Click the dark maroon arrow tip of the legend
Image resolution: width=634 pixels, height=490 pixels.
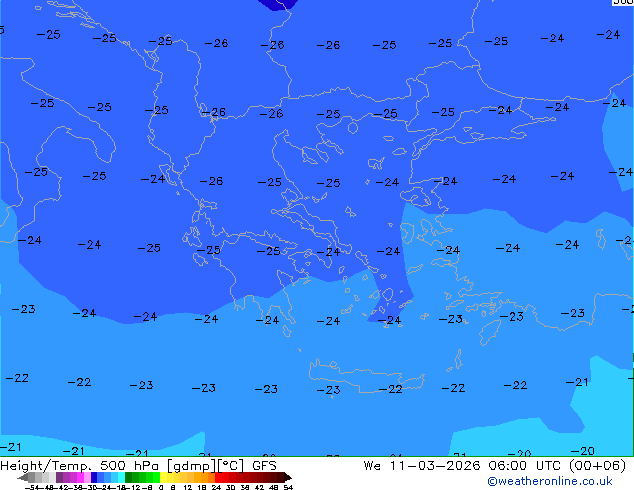point(287,477)
